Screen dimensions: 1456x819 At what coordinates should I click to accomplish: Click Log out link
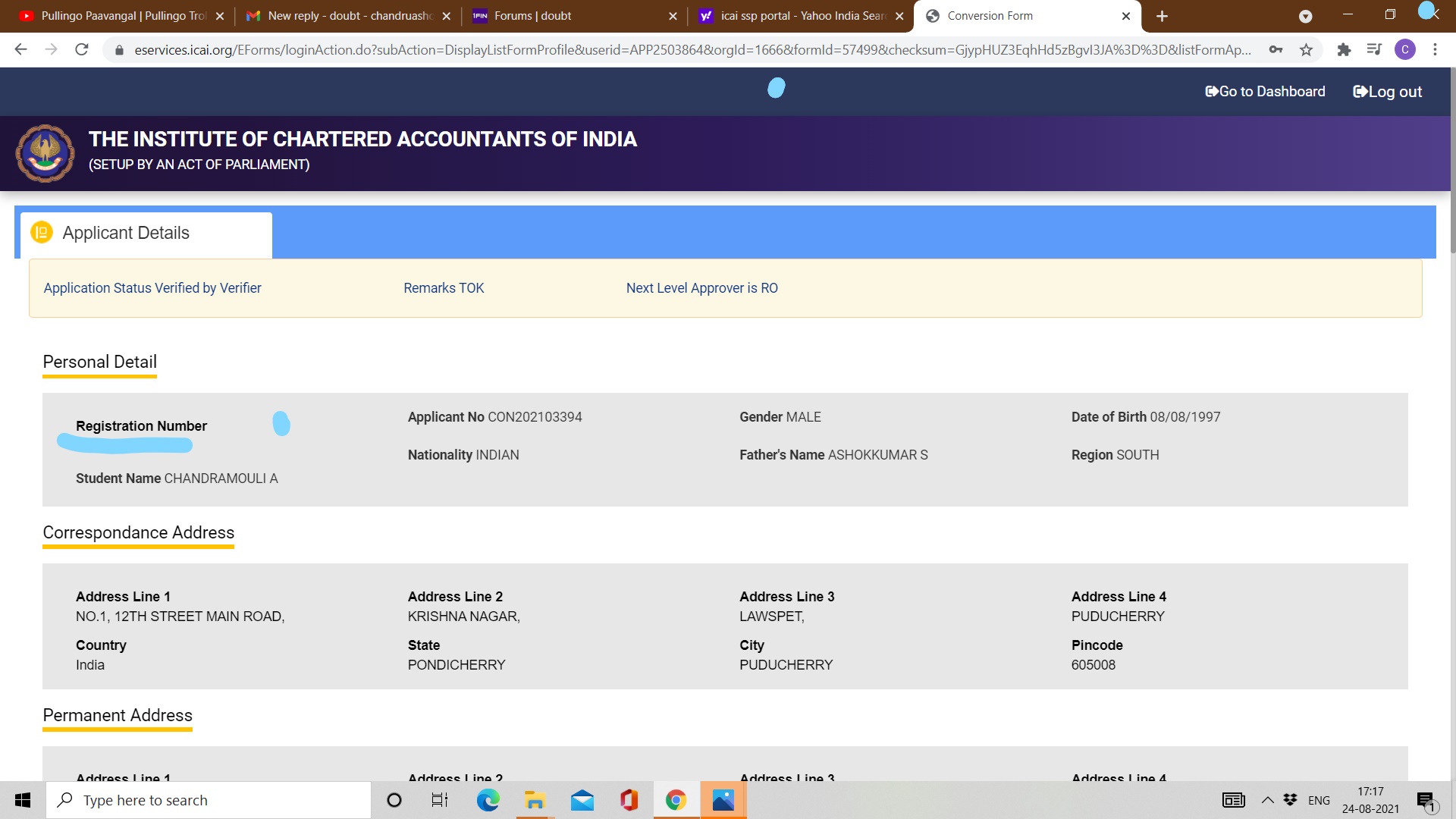coord(1387,92)
